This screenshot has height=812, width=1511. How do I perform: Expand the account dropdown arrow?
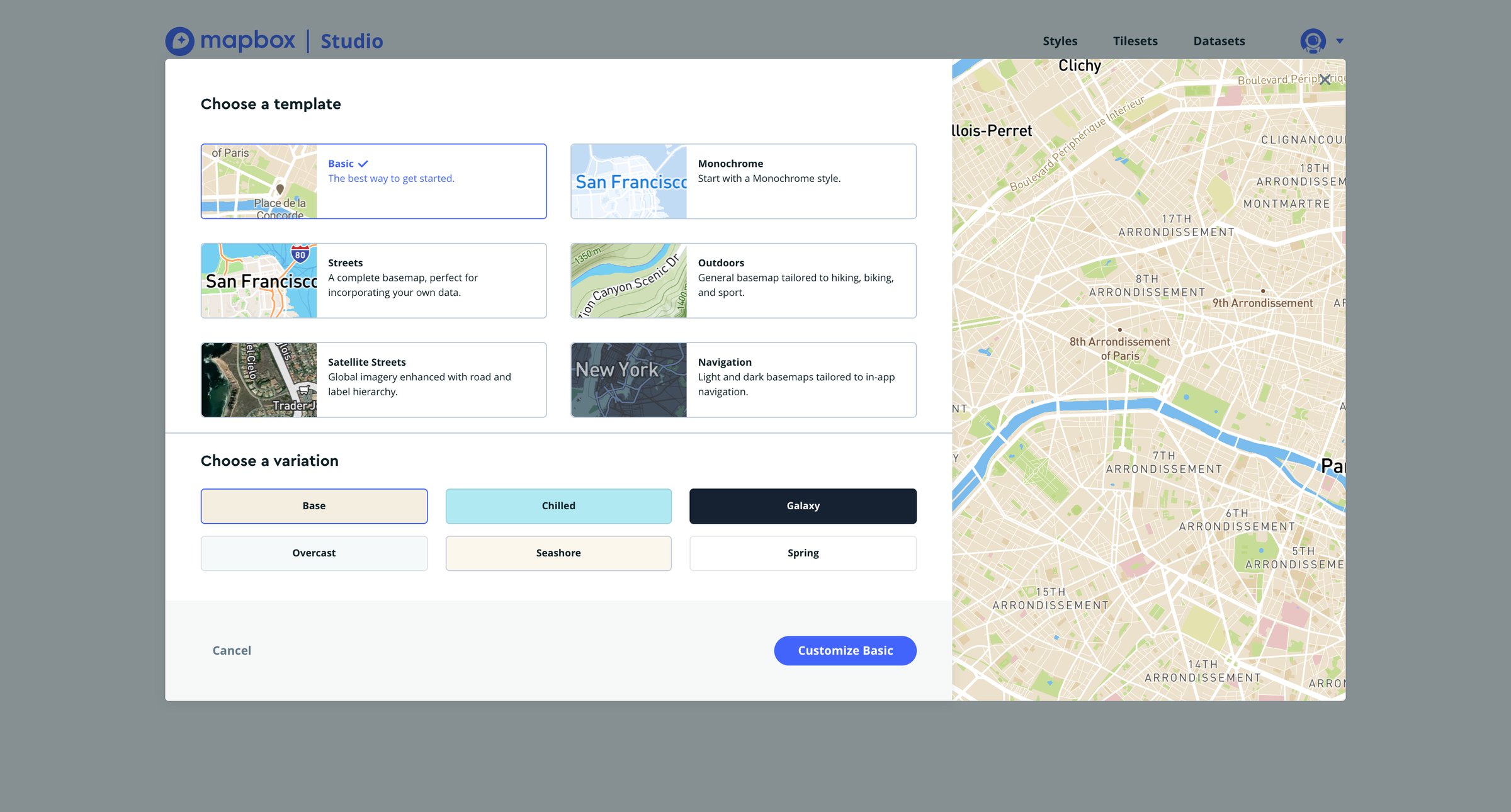[1340, 41]
